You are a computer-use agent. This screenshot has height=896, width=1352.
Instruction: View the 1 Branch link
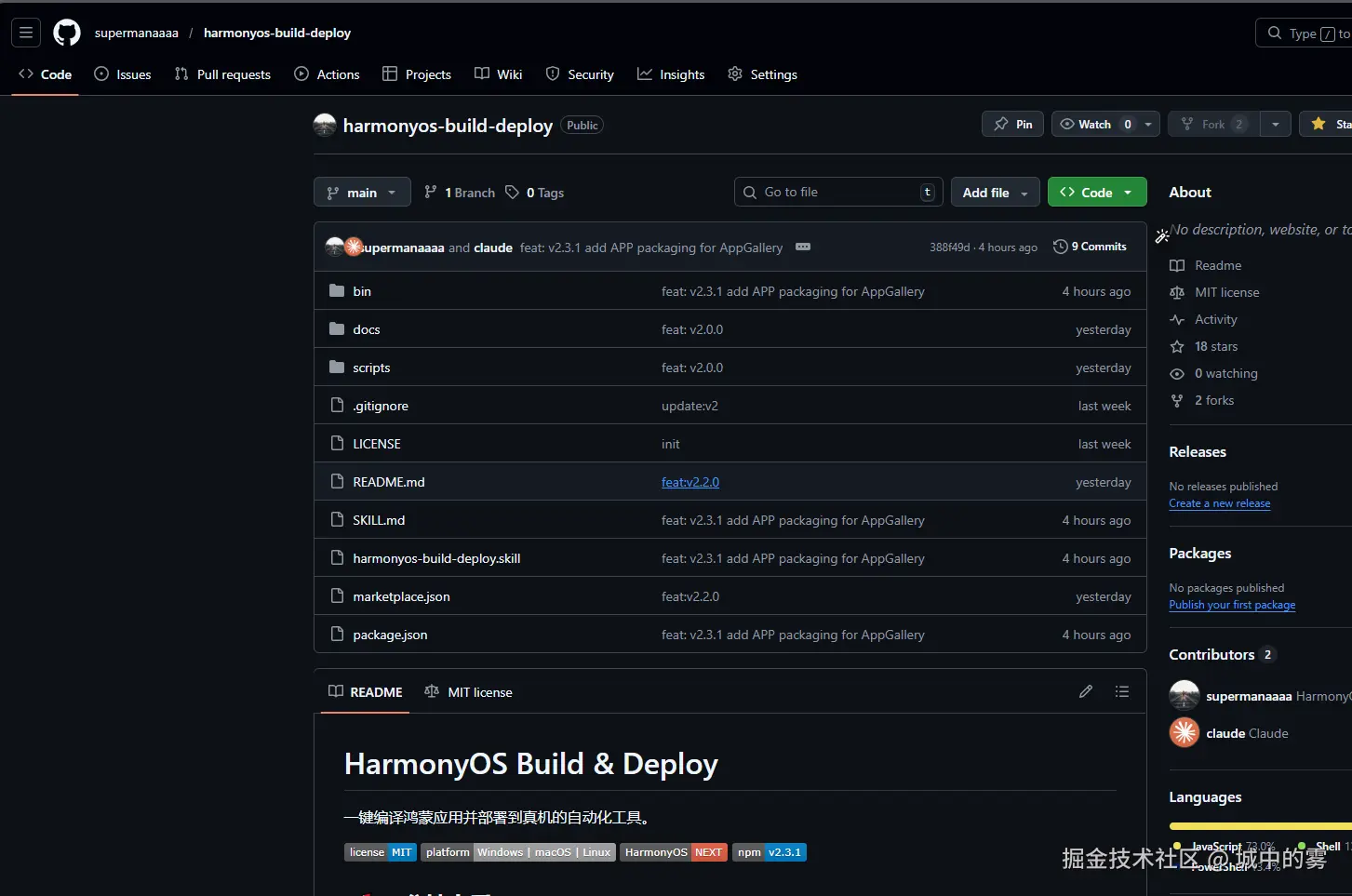[460, 193]
